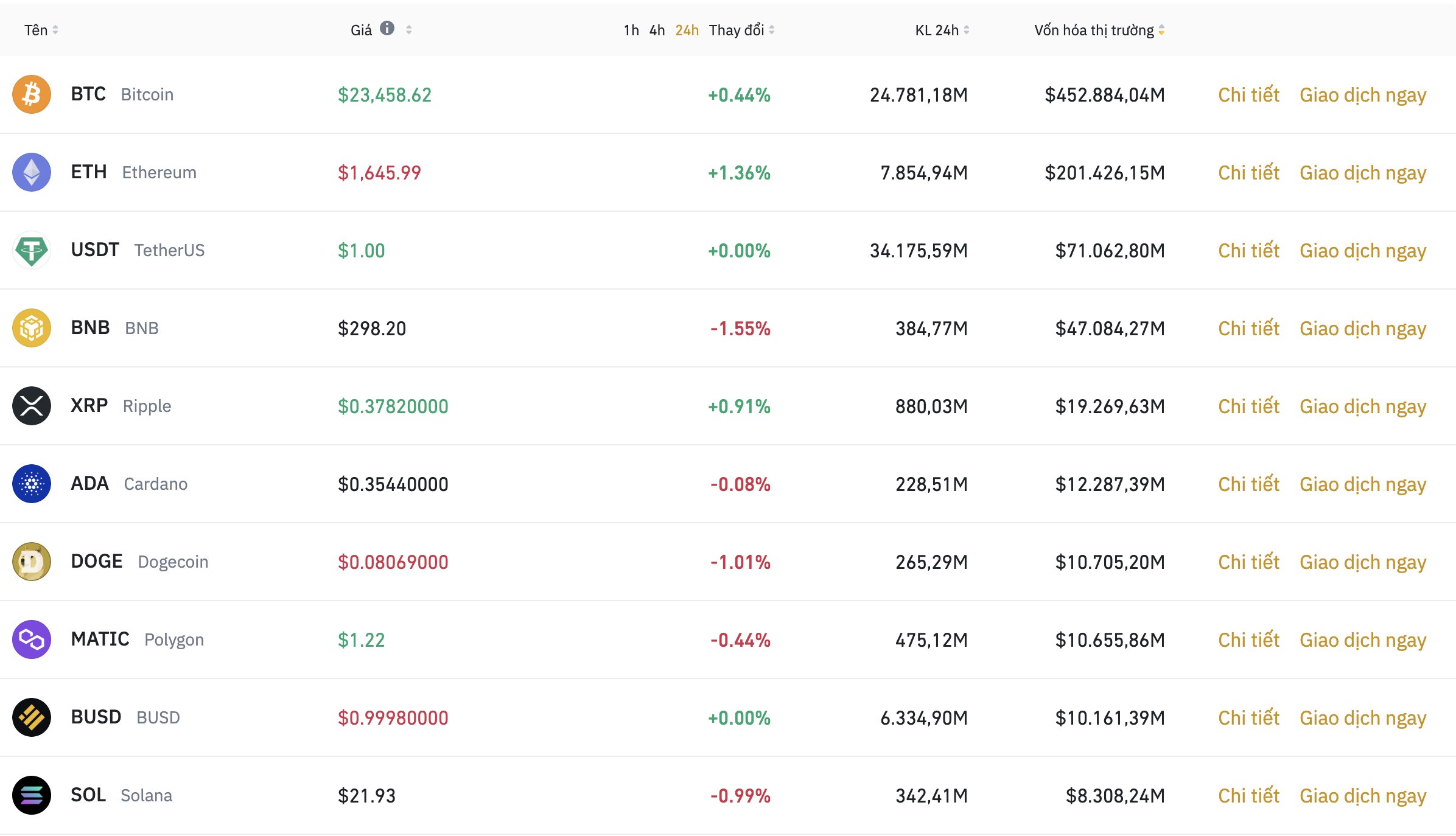Click ADA market cap $12.287,39M

pyautogui.click(x=1110, y=484)
